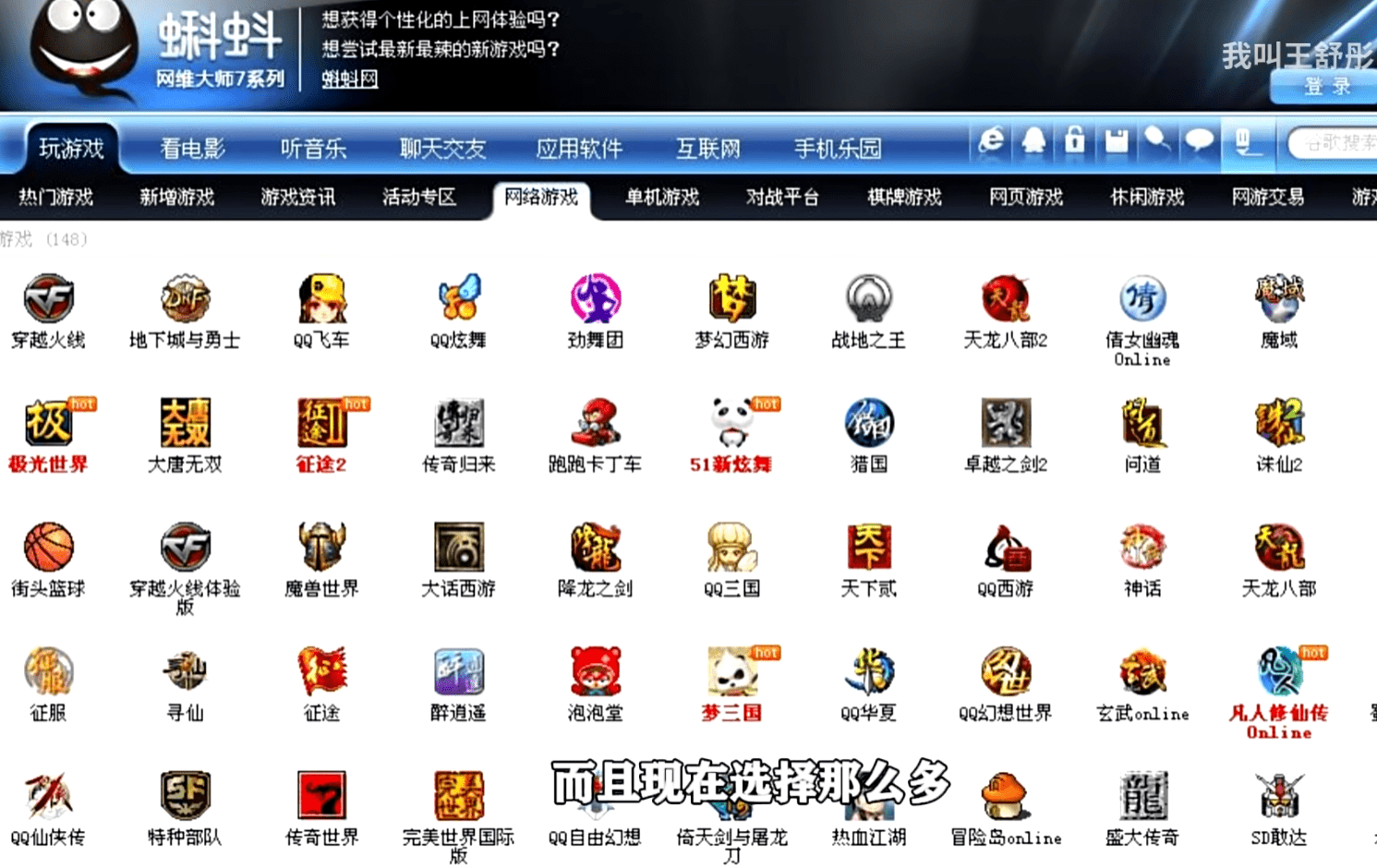Select 降龙之剑 game icon

tap(595, 547)
